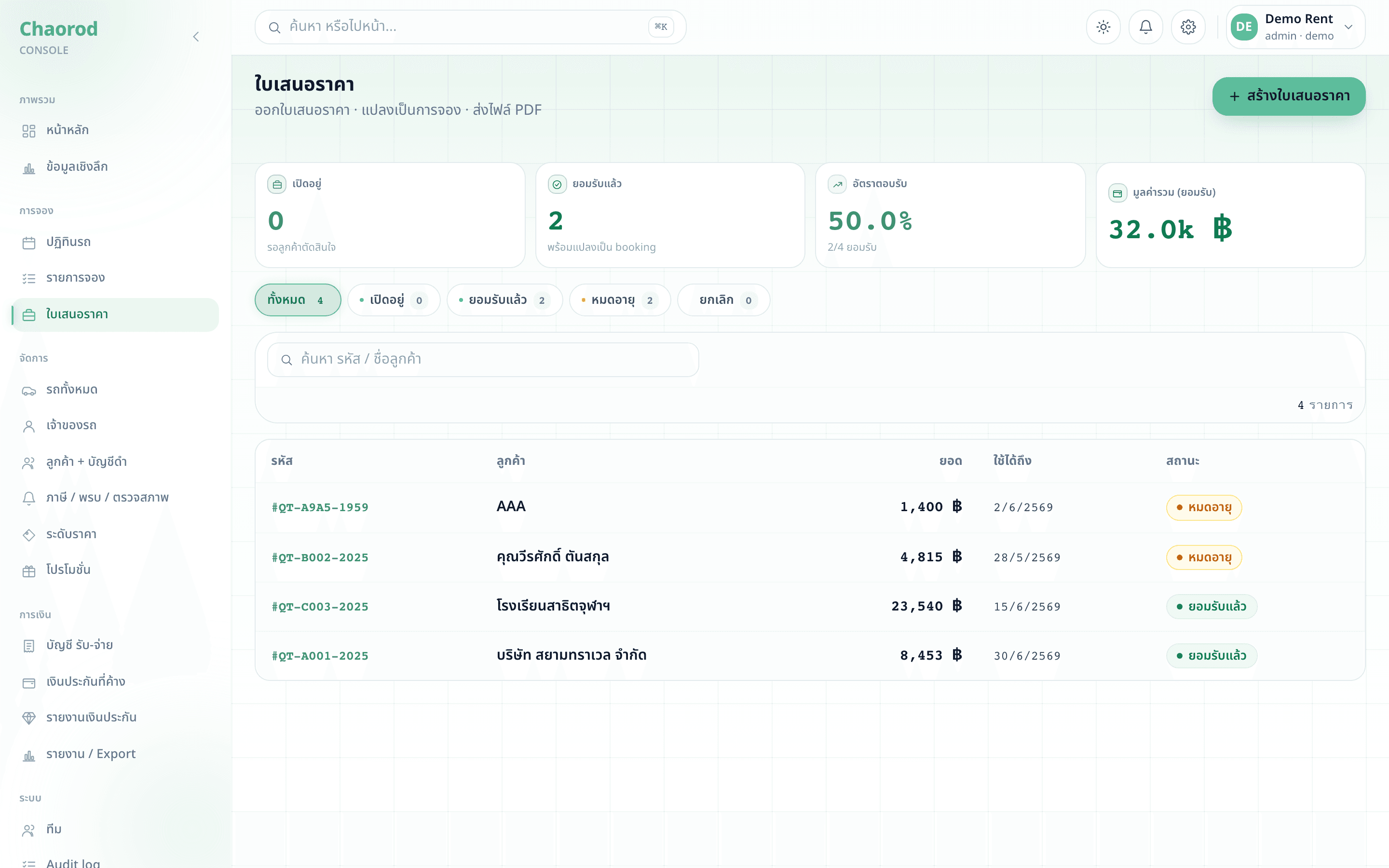Open the settings gear icon
Viewport: 1389px width, 868px height.
tap(1188, 27)
